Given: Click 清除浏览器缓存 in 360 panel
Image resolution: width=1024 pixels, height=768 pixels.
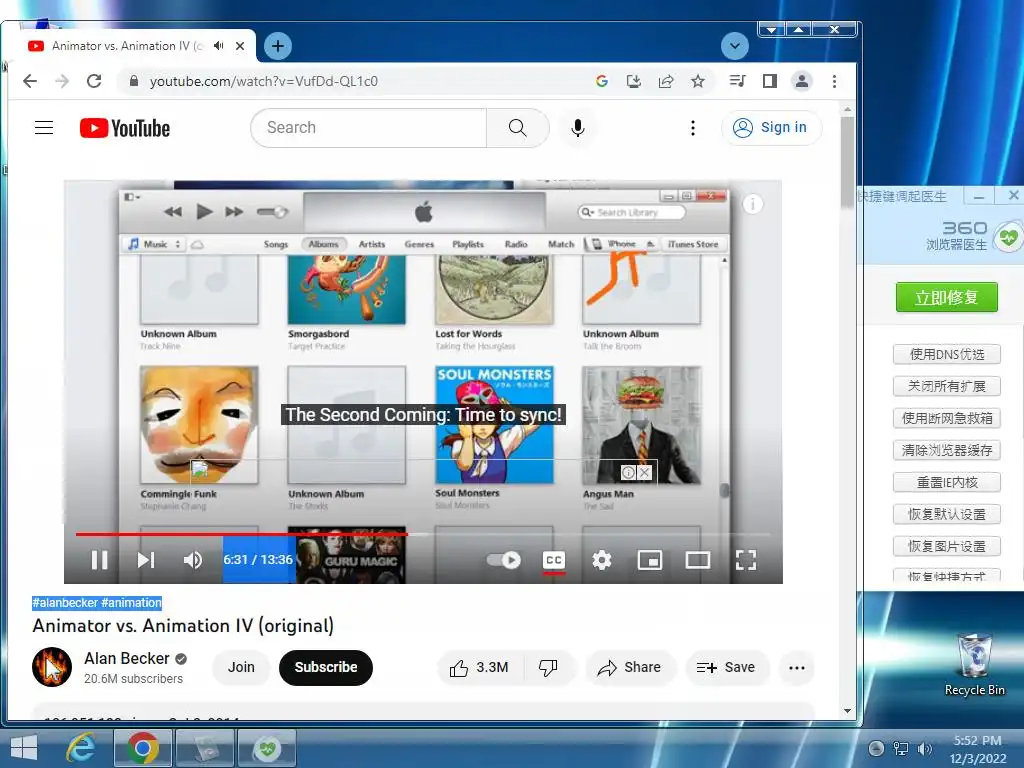Looking at the screenshot, I should point(946,450).
